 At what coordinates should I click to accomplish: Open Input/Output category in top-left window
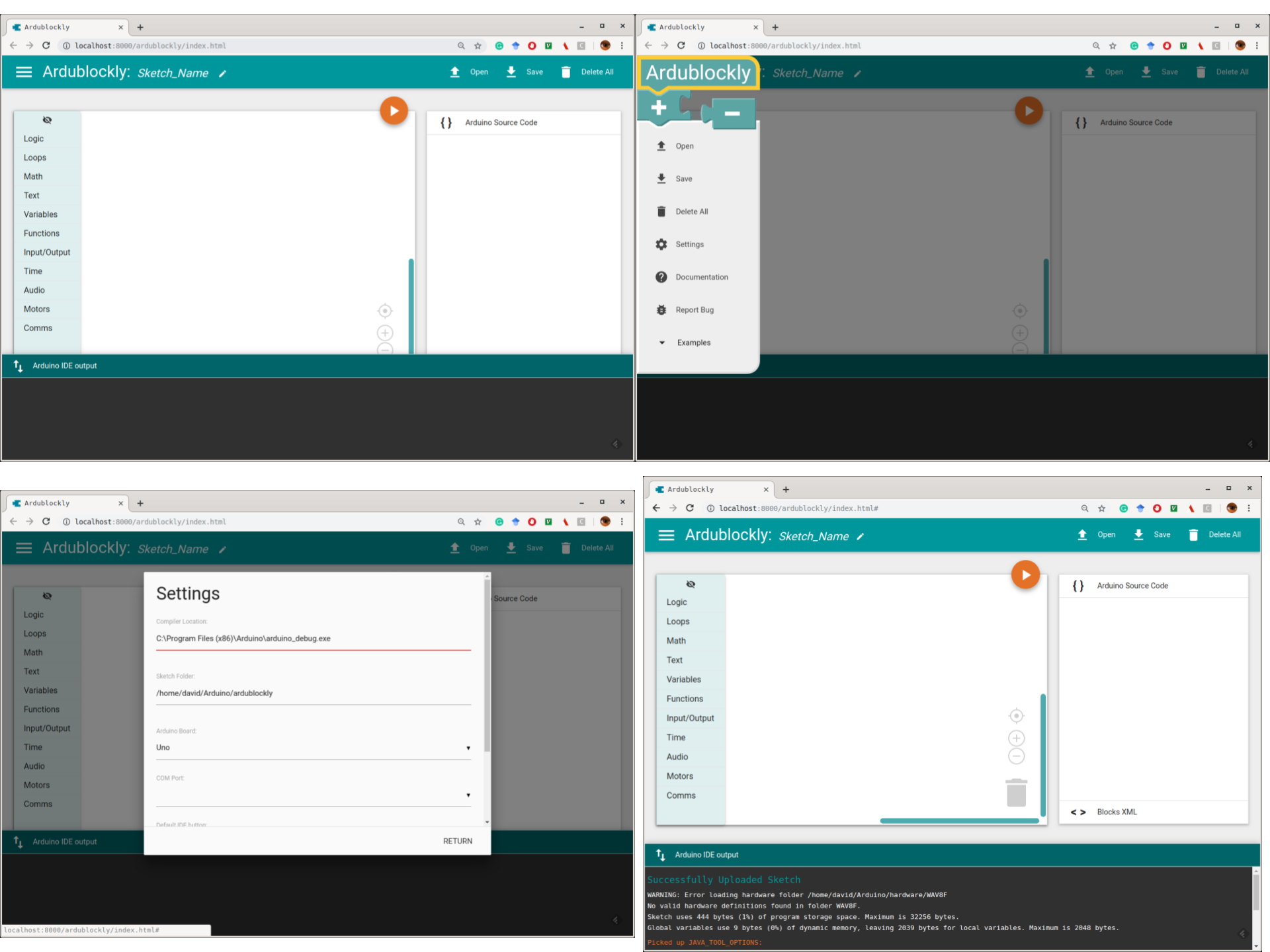point(48,252)
